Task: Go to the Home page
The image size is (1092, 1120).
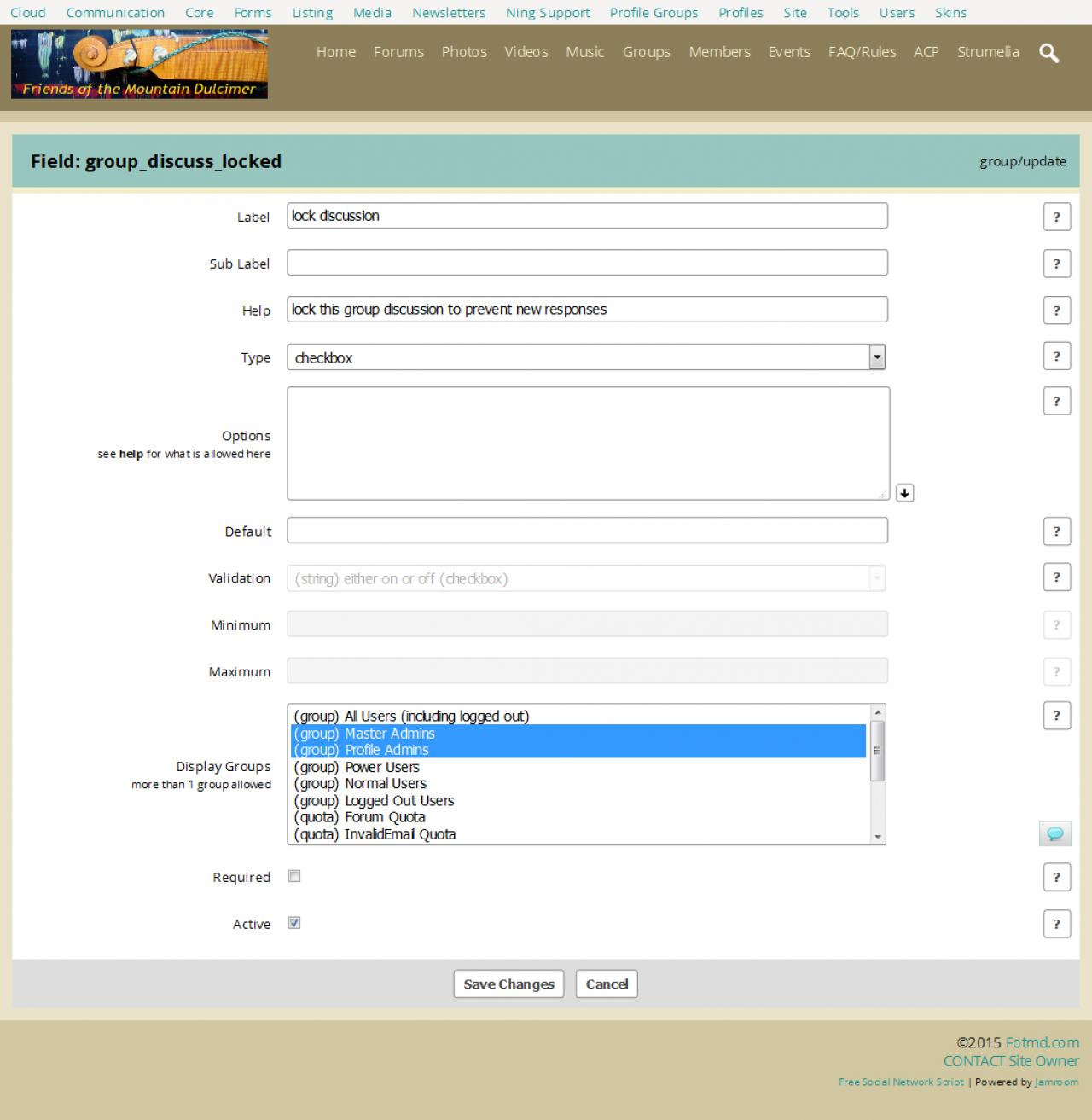Action: point(336,52)
